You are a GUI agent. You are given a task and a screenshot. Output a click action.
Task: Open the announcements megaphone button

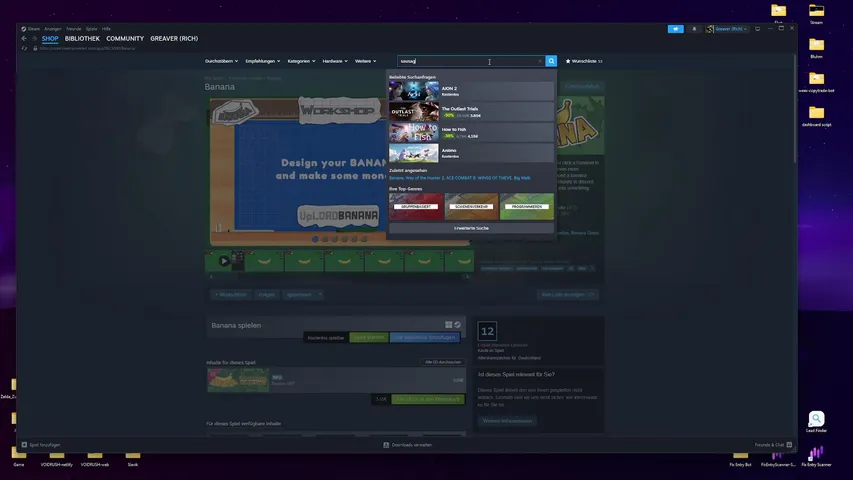(x=675, y=29)
